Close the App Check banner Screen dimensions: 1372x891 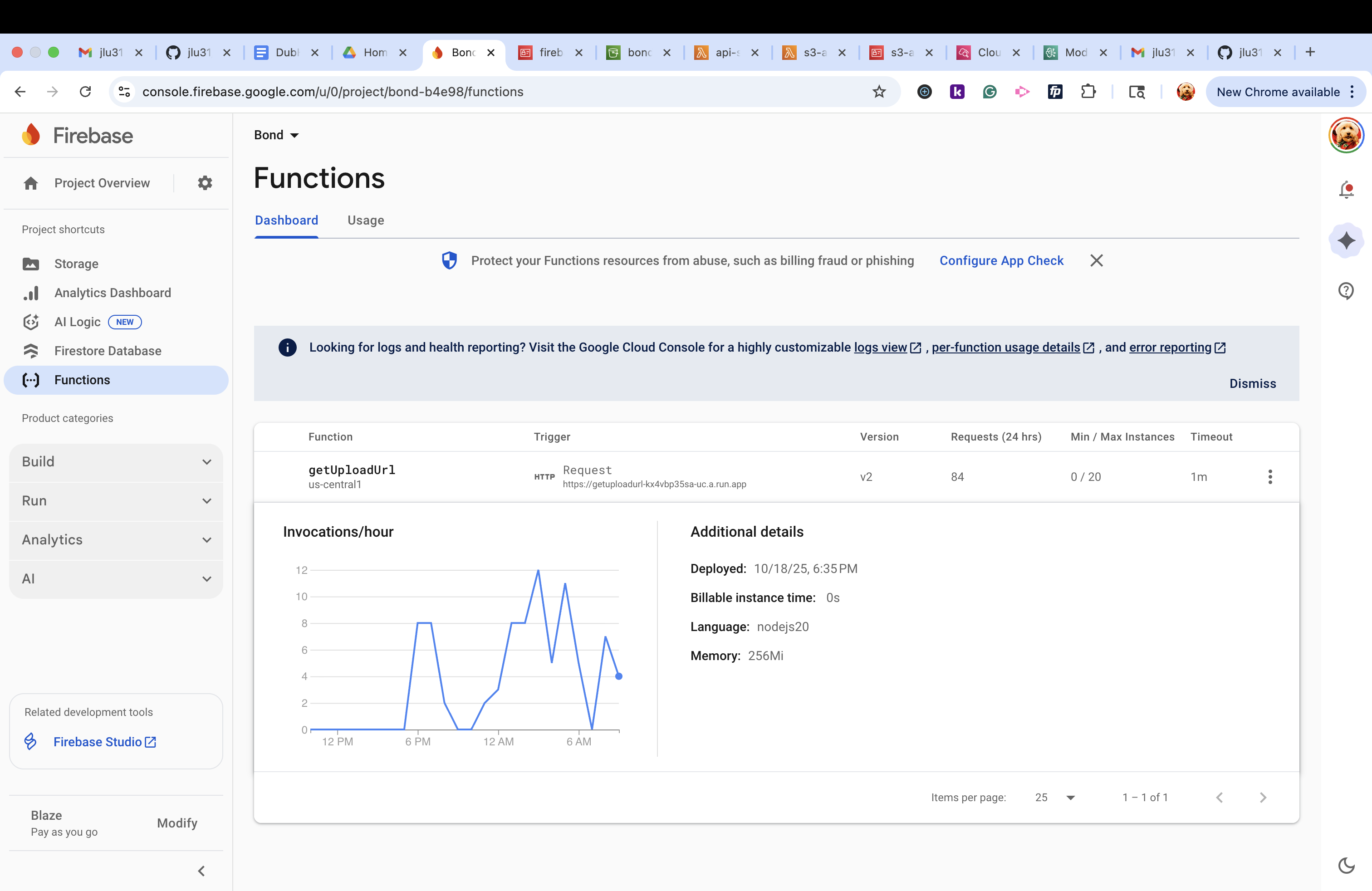[1097, 260]
